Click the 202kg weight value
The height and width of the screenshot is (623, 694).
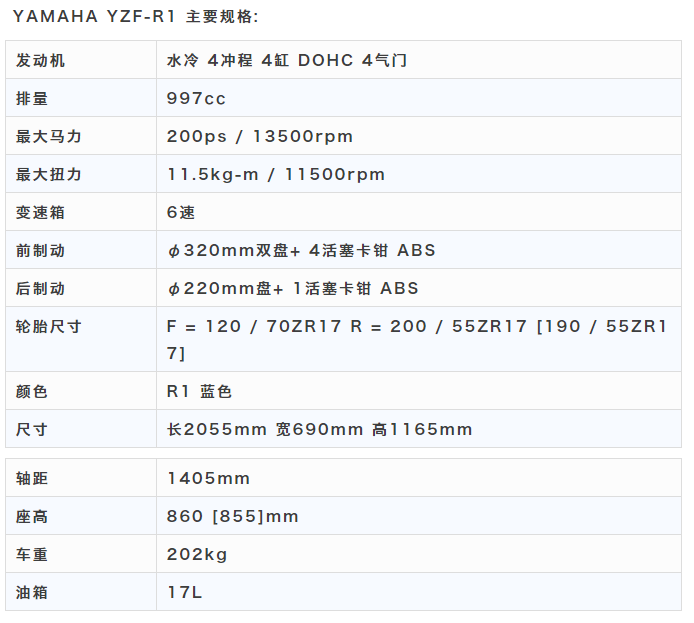pos(197,554)
